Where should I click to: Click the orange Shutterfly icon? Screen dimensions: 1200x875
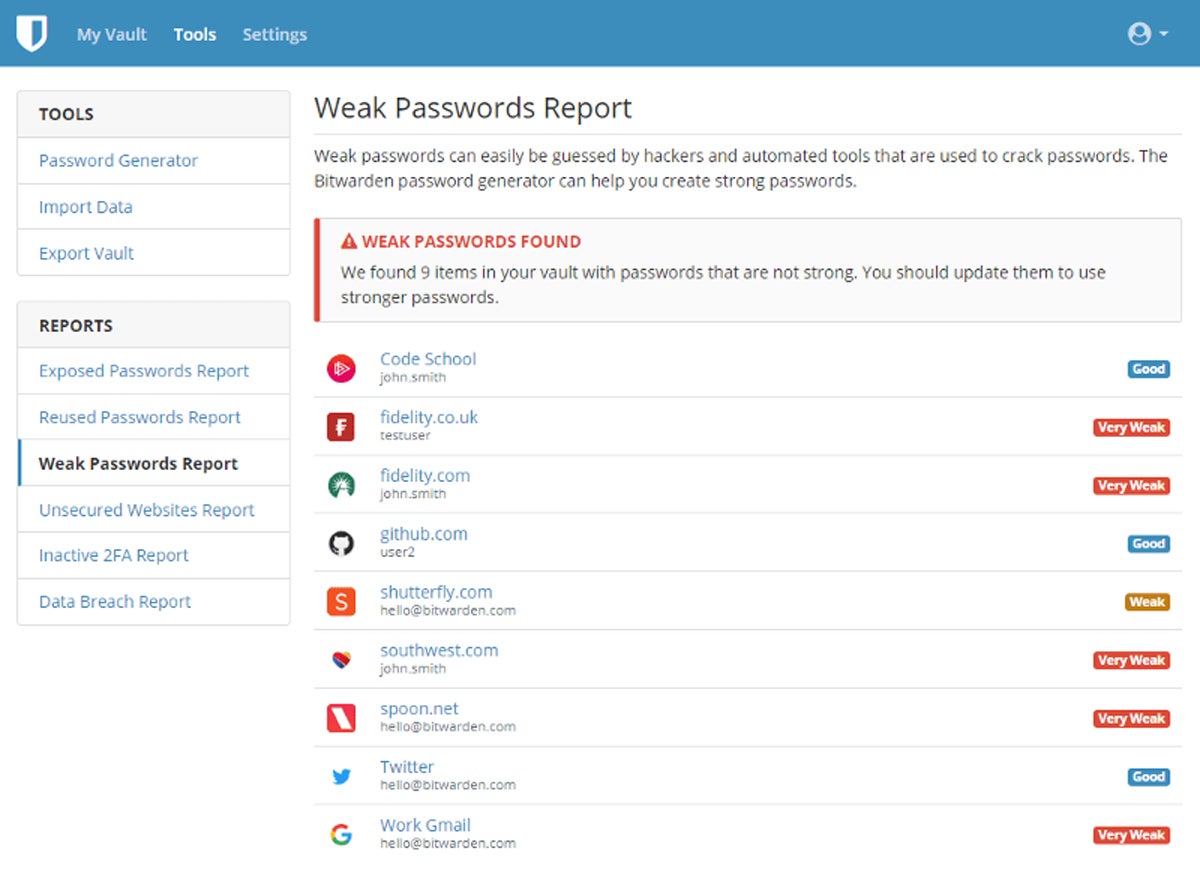(x=341, y=602)
